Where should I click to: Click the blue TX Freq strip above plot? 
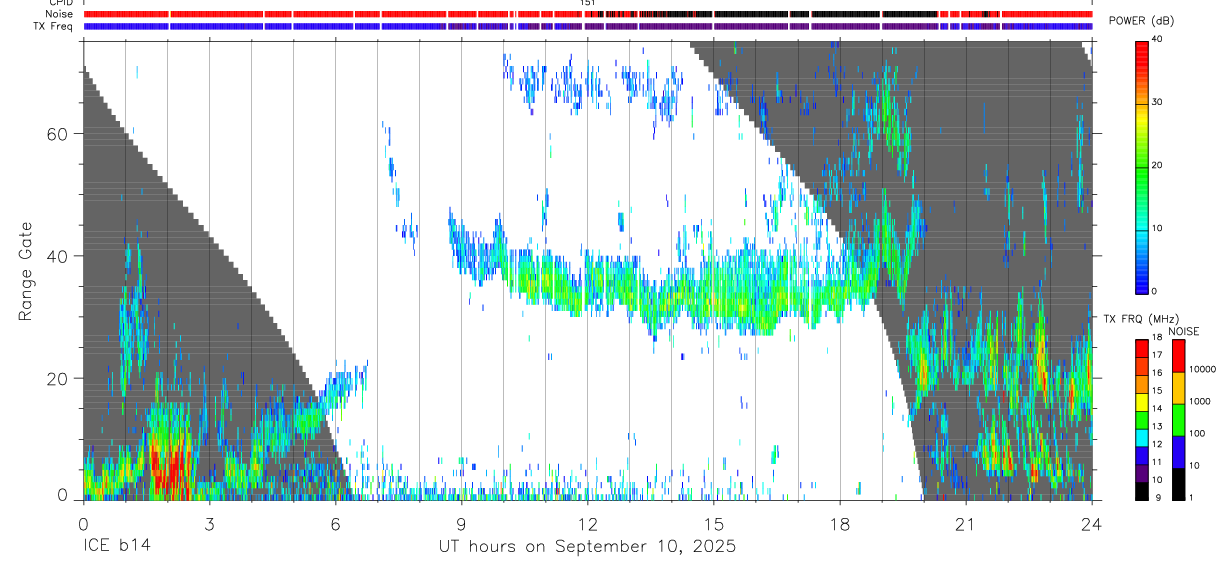click(587, 26)
